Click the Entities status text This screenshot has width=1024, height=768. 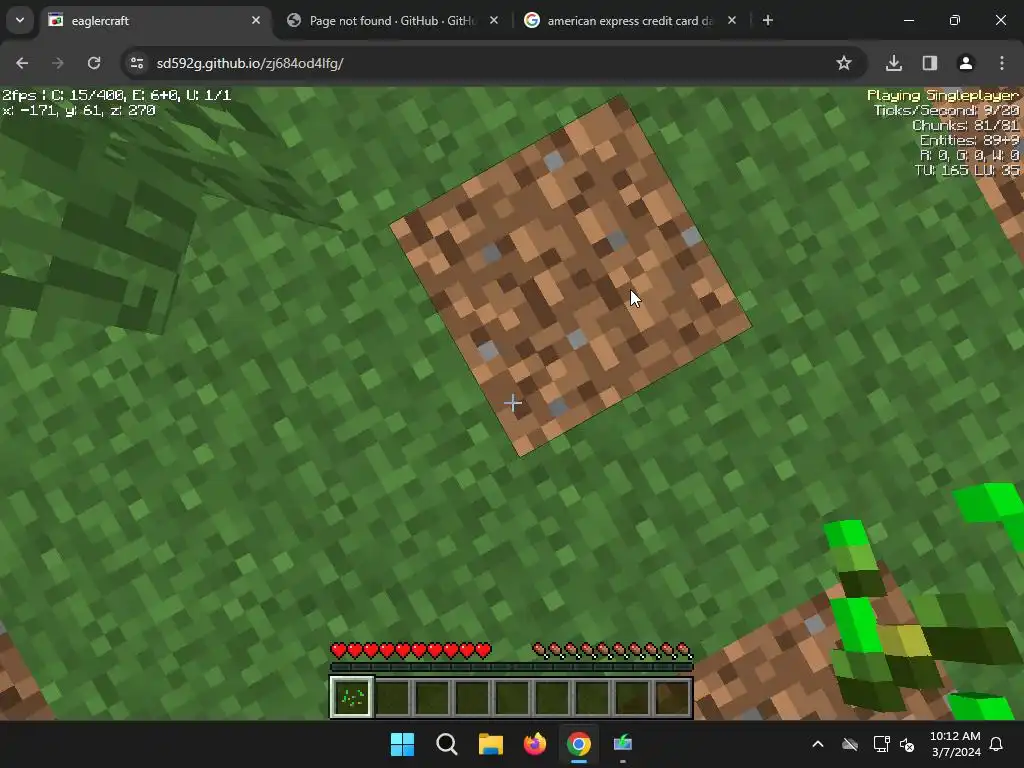pos(969,140)
